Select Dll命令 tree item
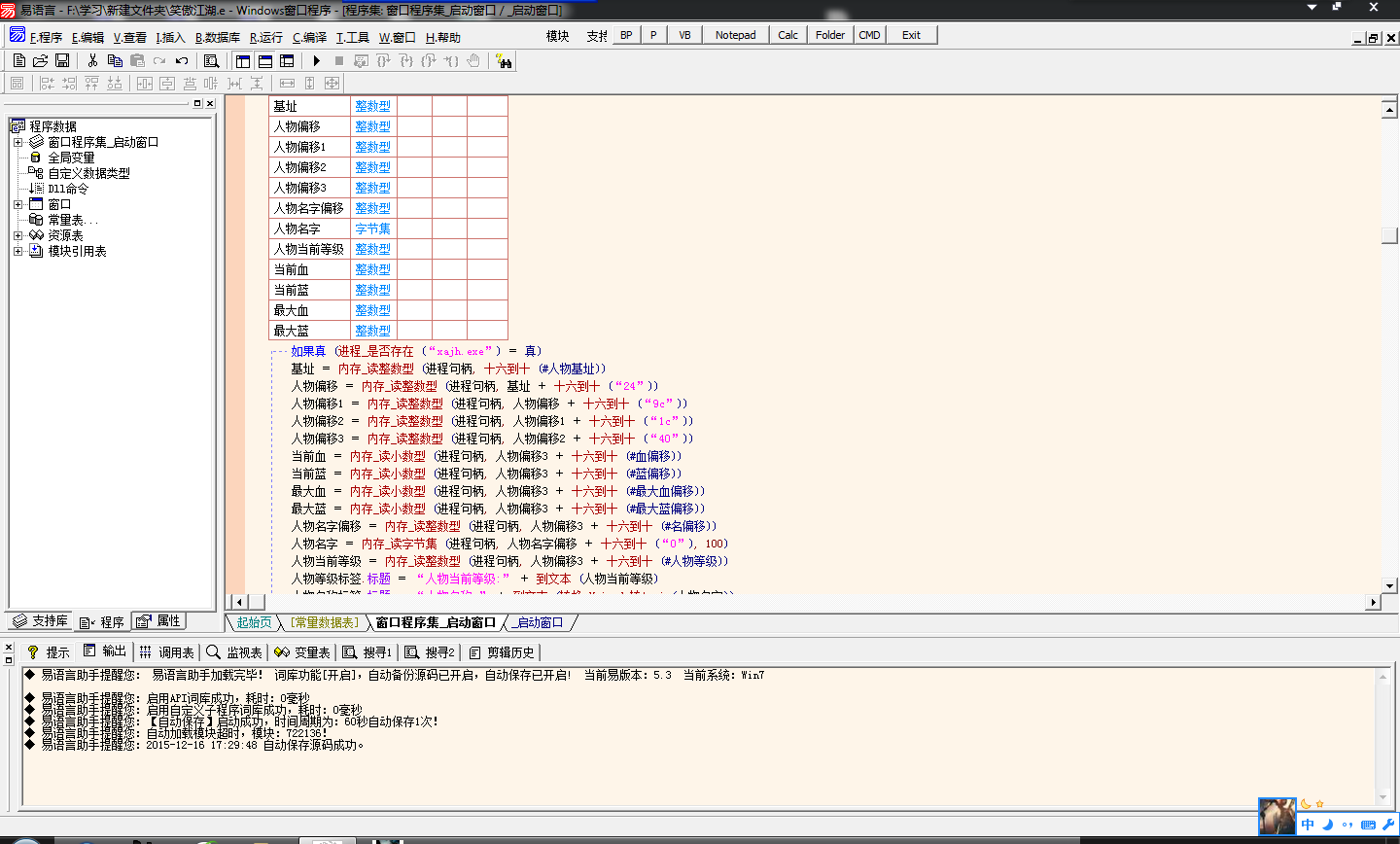Screen dimensions: 1400x844 pyautogui.click(x=68, y=189)
